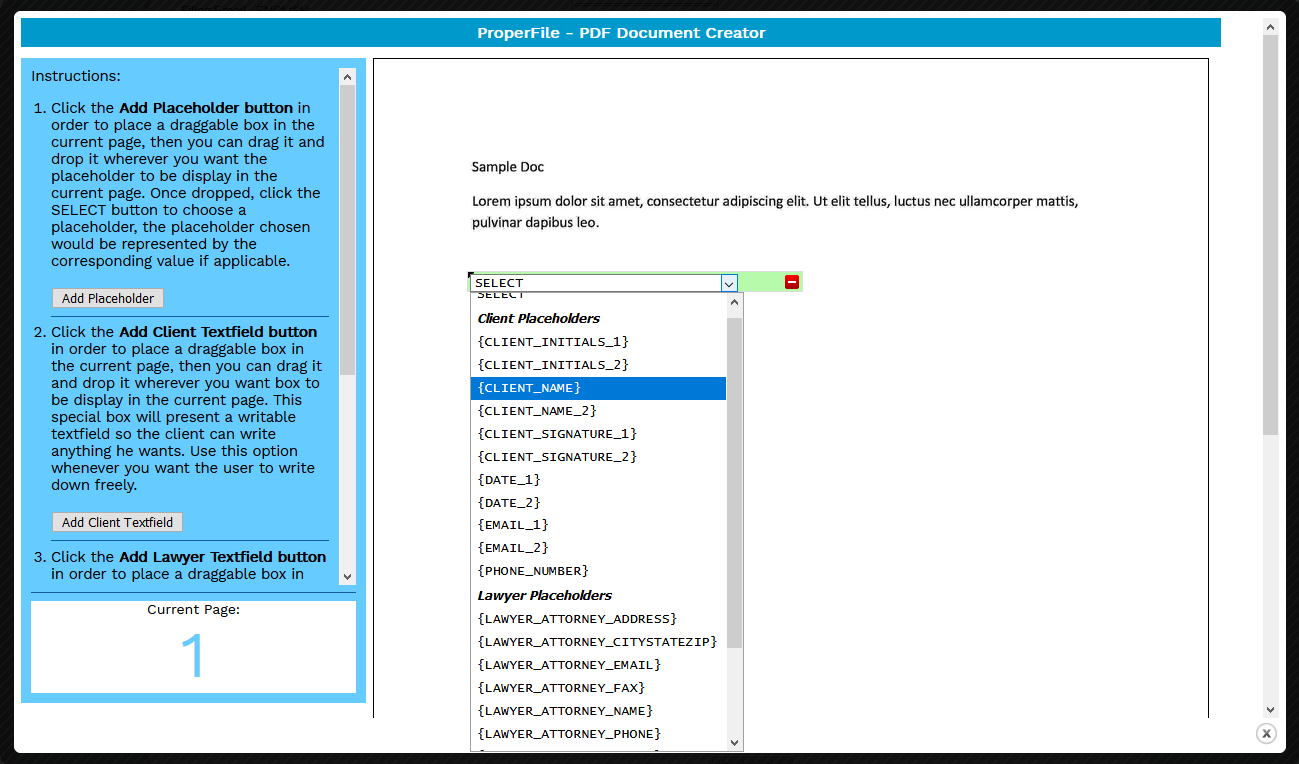Click the large page number 1
Screen dimensions: 1299x764
click(x=192, y=656)
